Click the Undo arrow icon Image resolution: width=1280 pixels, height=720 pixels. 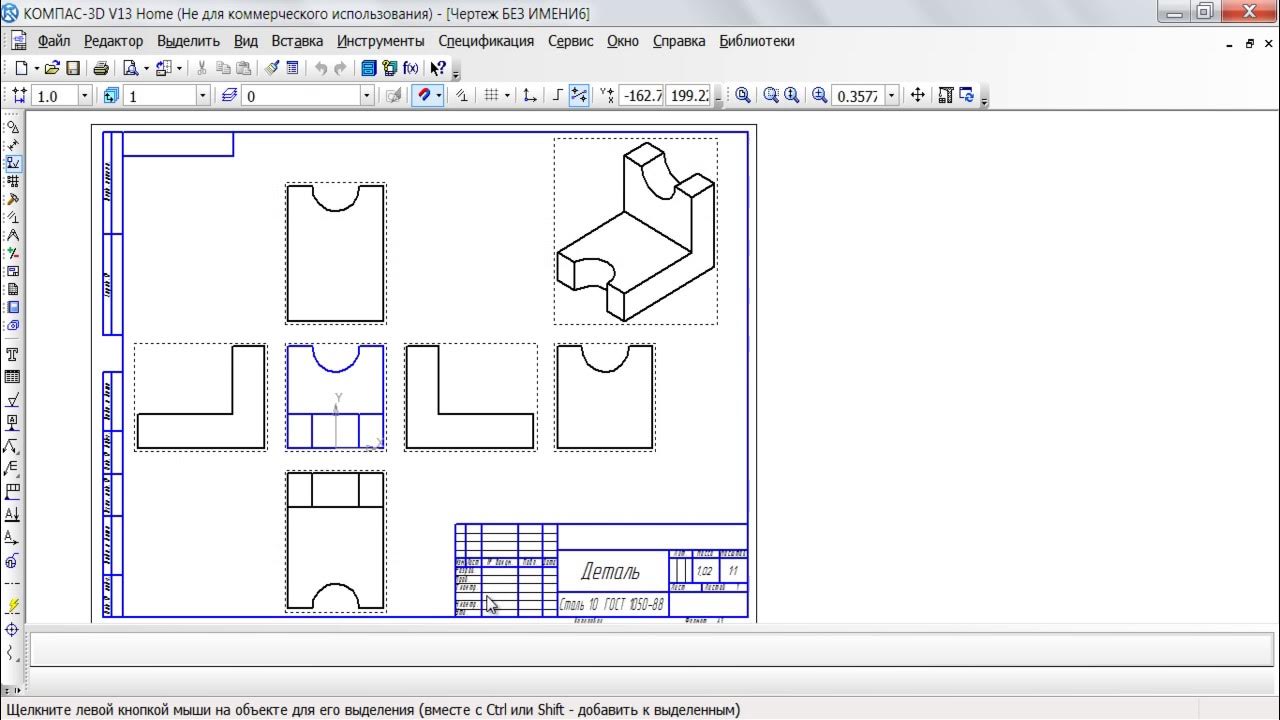[320, 68]
